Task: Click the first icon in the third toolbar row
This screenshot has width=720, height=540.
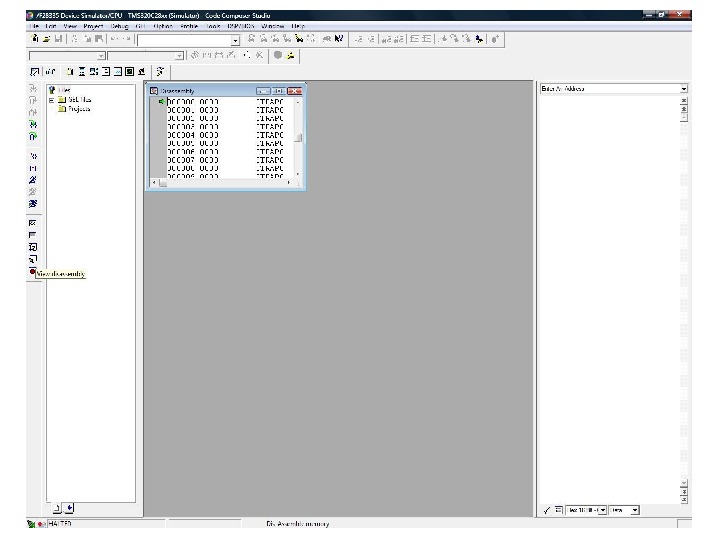Action: coord(34,72)
